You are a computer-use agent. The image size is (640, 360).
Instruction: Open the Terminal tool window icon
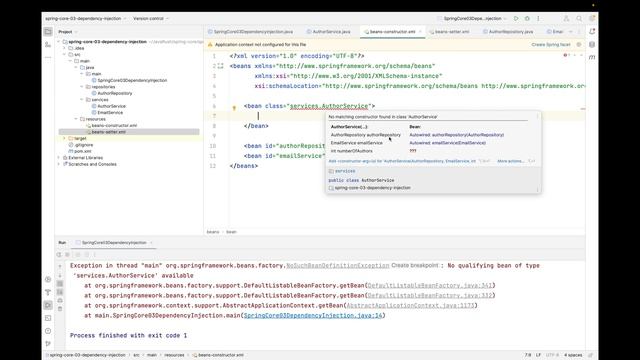[48, 318]
